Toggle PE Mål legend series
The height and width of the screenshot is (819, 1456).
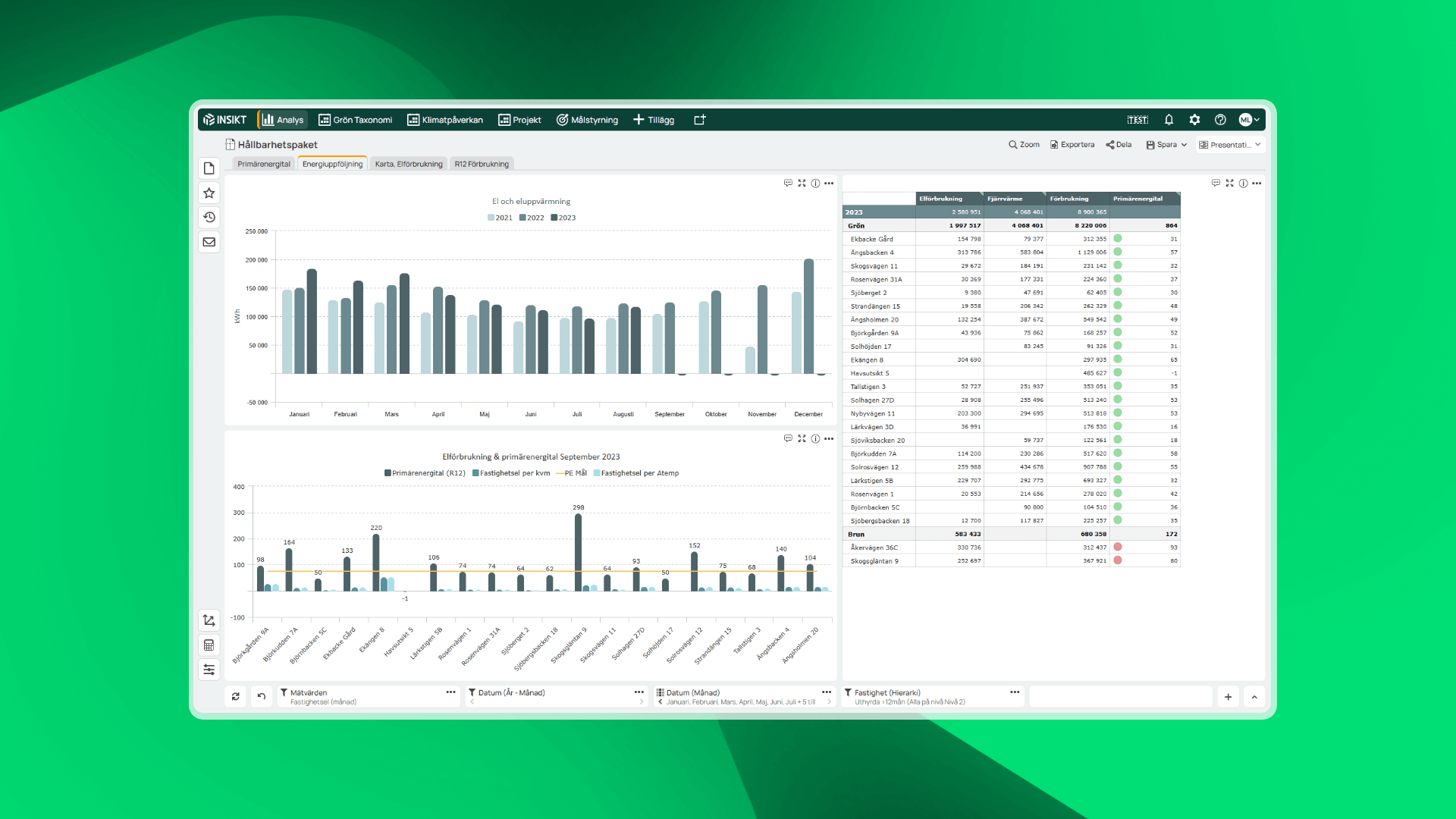pyautogui.click(x=572, y=473)
